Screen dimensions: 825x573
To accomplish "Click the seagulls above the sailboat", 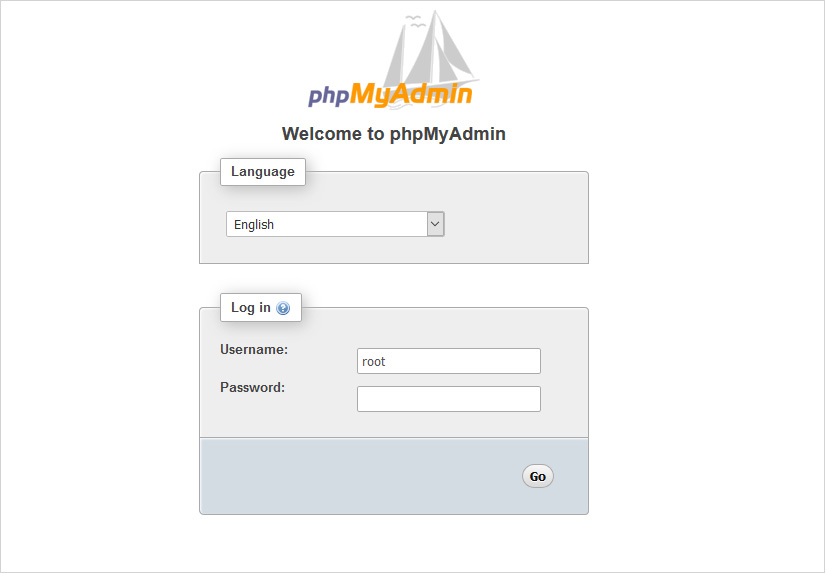I will point(416,22).
